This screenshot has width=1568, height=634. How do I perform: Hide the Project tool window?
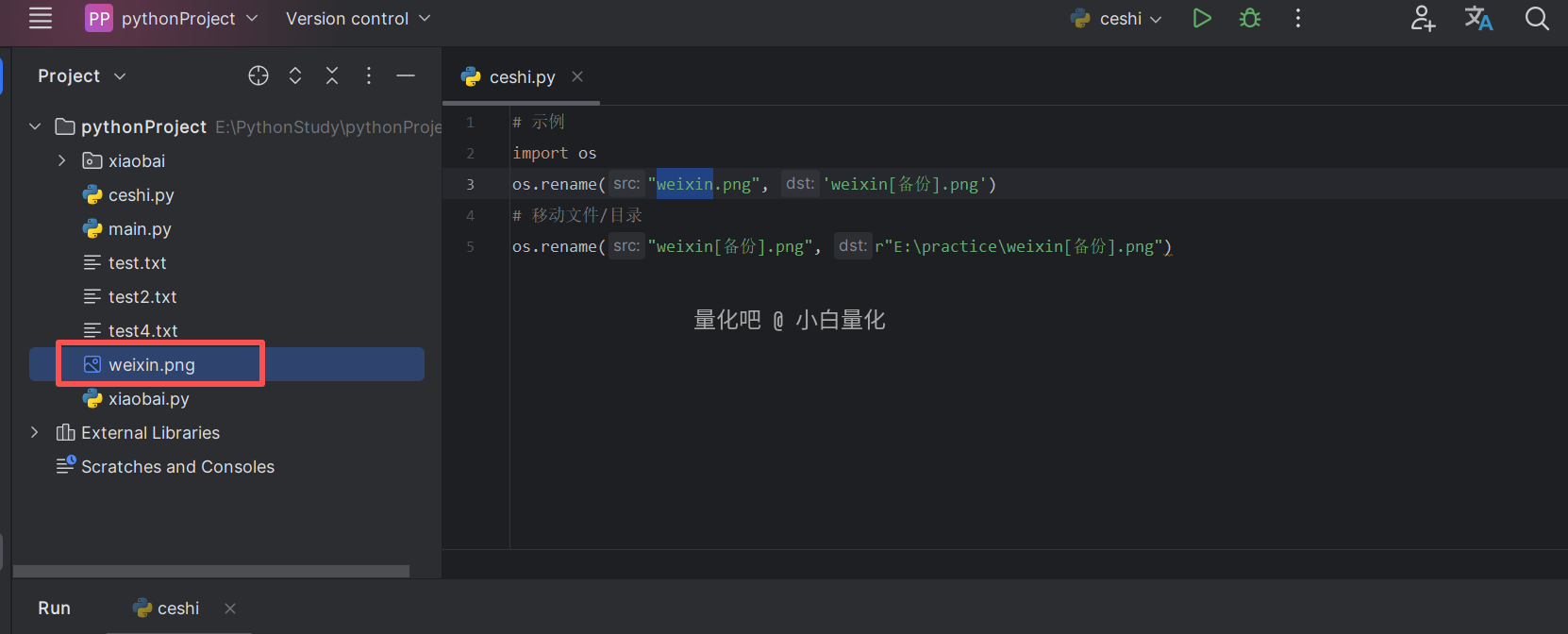point(406,75)
